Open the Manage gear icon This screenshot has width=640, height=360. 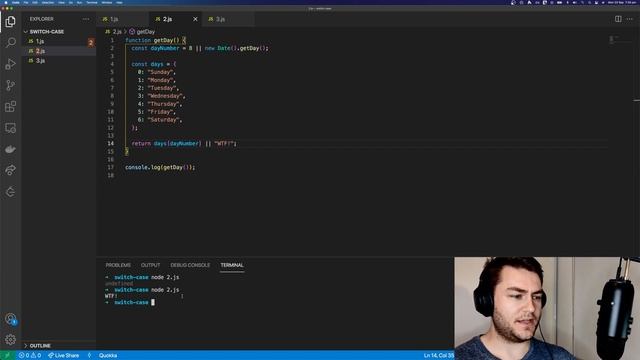11,339
